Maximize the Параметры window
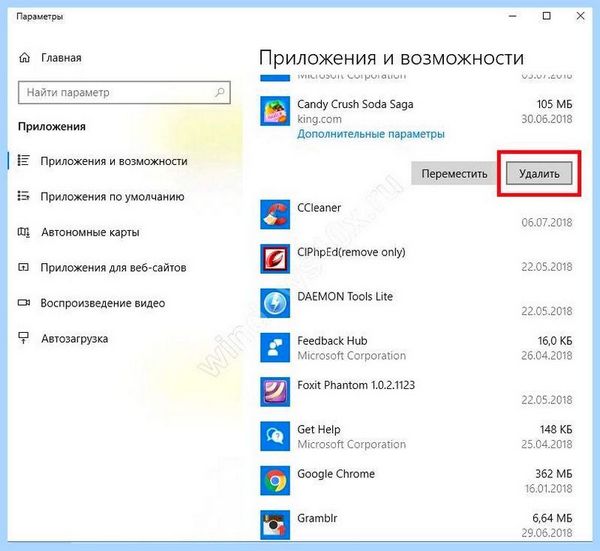Image resolution: width=600 pixels, height=551 pixels. (x=547, y=16)
